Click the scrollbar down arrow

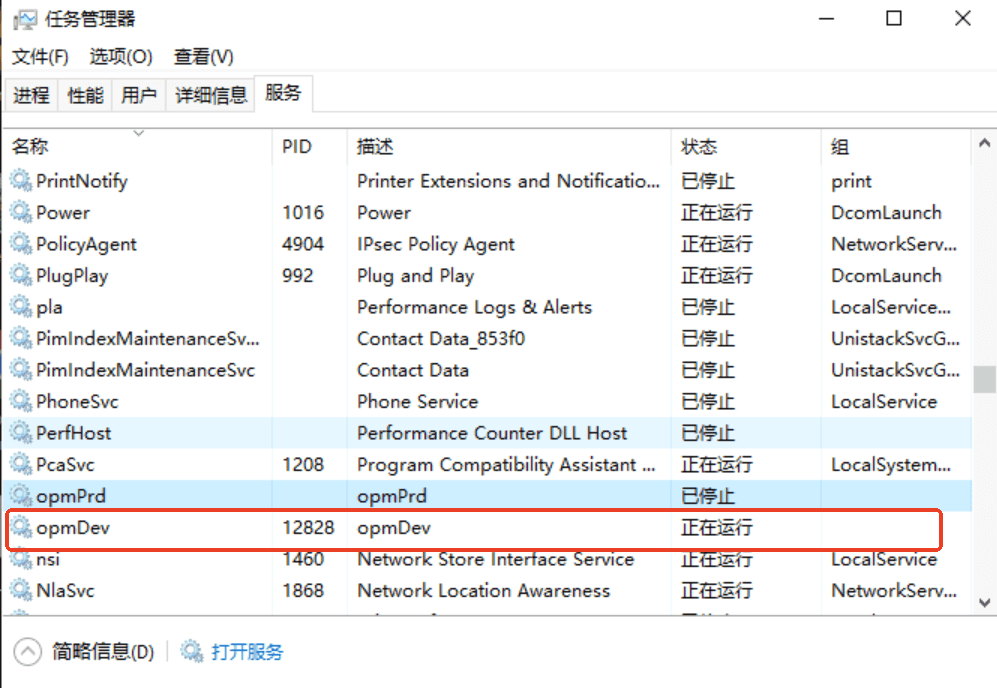[984, 602]
